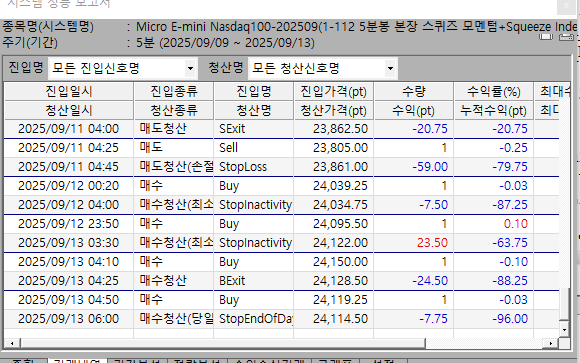Select the StopEndOfDay exit row
580x363 pixels.
[x=281, y=319]
